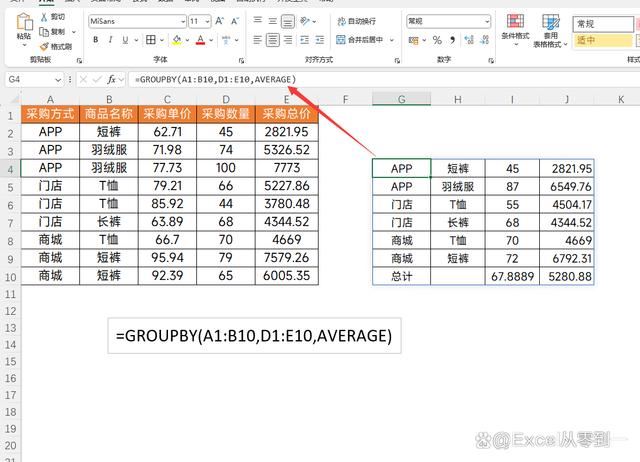Toggle Wrap Text (自动换行)
The image size is (640, 462).
pyautogui.click(x=356, y=21)
